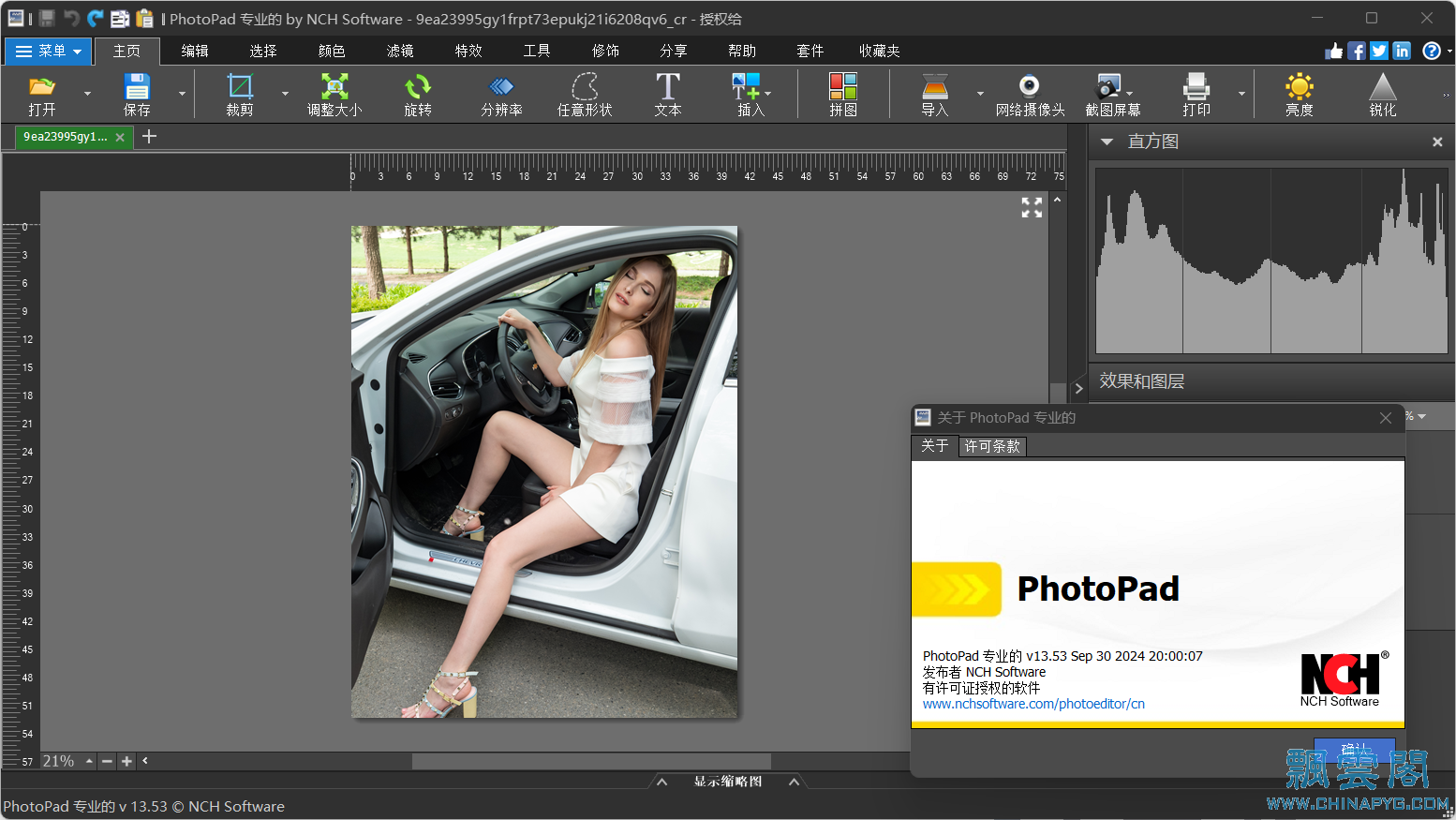This screenshot has width=1456, height=820.
Task: Open the 拼图 collage tool
Action: (843, 95)
